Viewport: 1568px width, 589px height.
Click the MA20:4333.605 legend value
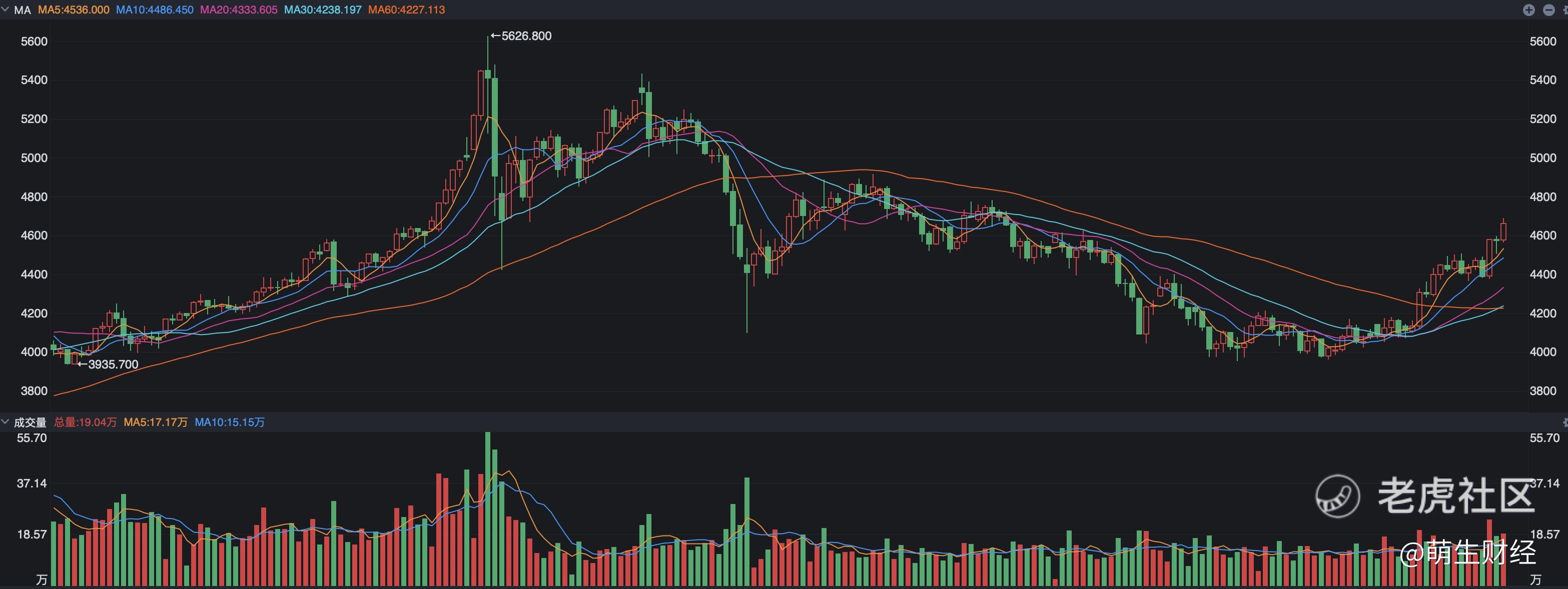tap(239, 9)
